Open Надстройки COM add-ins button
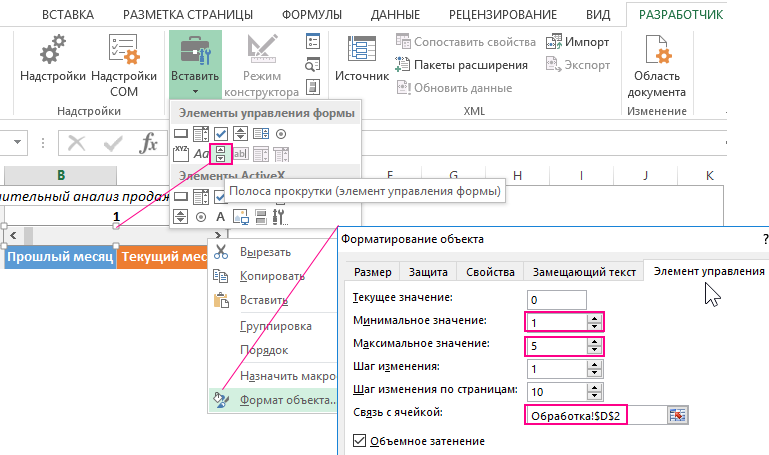Screen dimensions: 769x455 point(124,65)
